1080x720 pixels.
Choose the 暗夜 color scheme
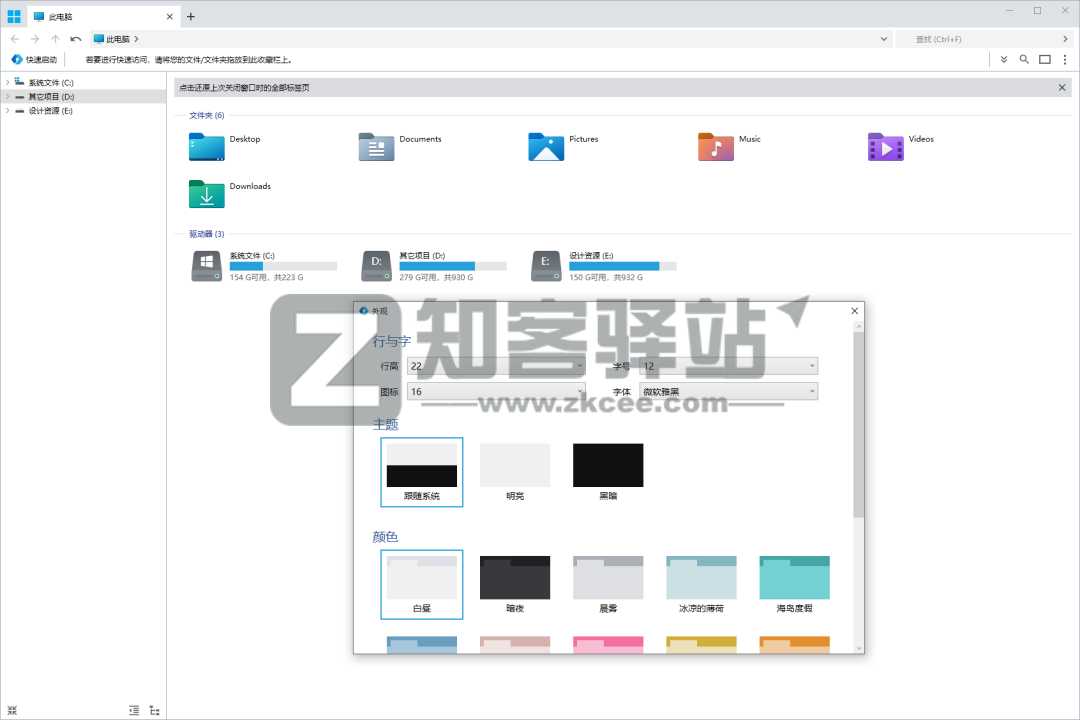point(515,577)
